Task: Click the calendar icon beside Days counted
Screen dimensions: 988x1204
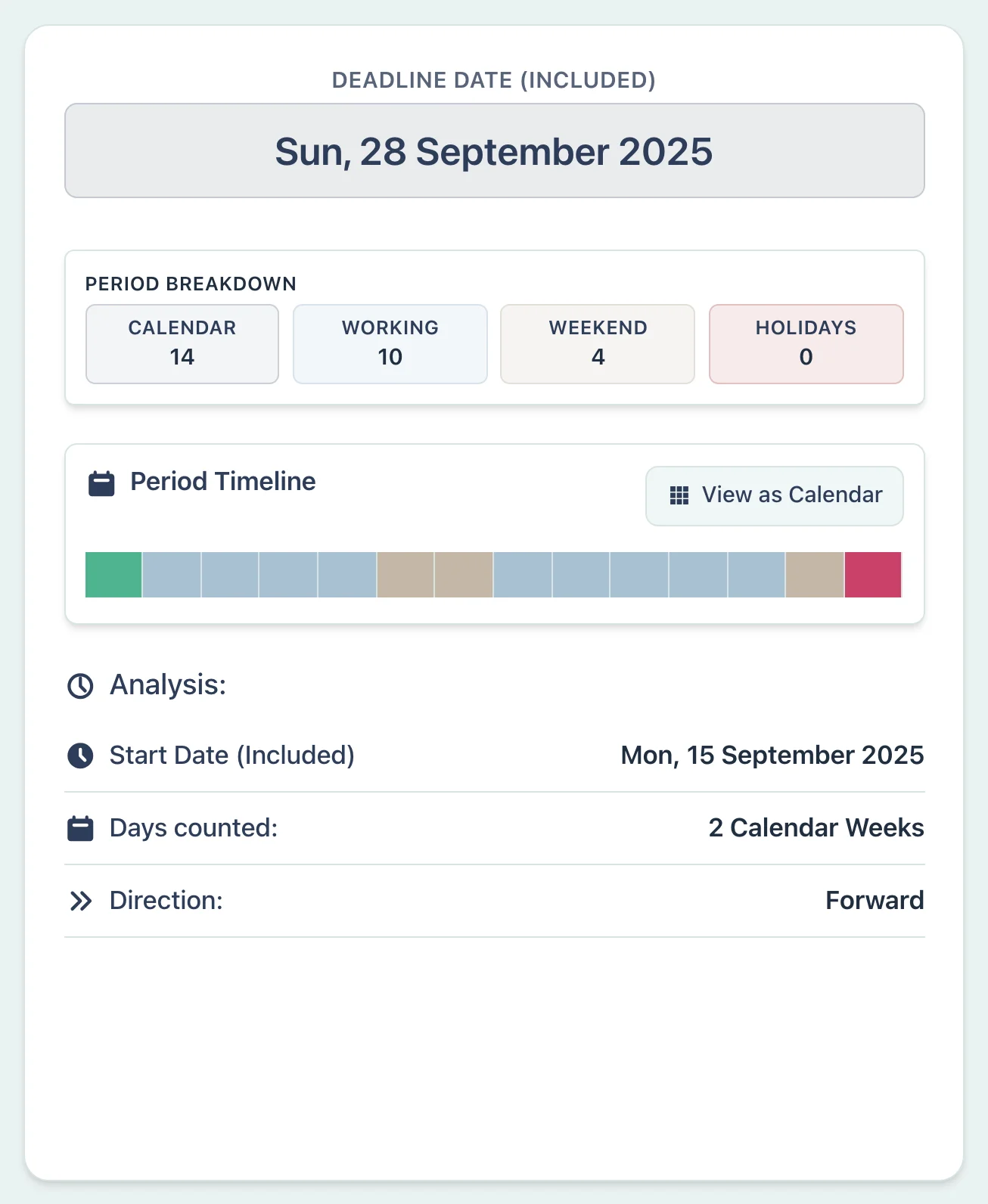Action: coord(79,827)
